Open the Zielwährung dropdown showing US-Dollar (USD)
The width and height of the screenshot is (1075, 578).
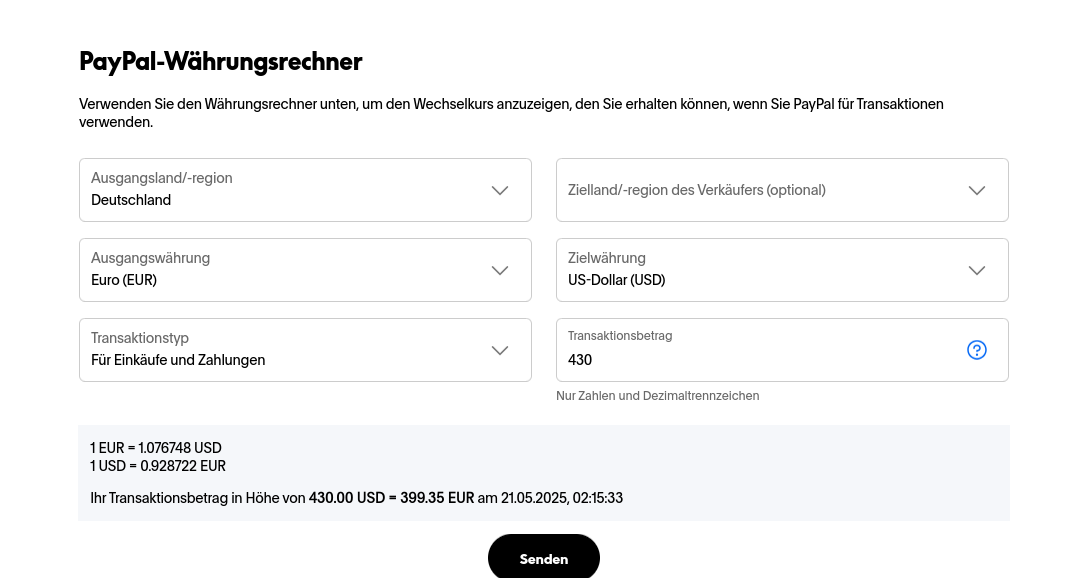(782, 270)
